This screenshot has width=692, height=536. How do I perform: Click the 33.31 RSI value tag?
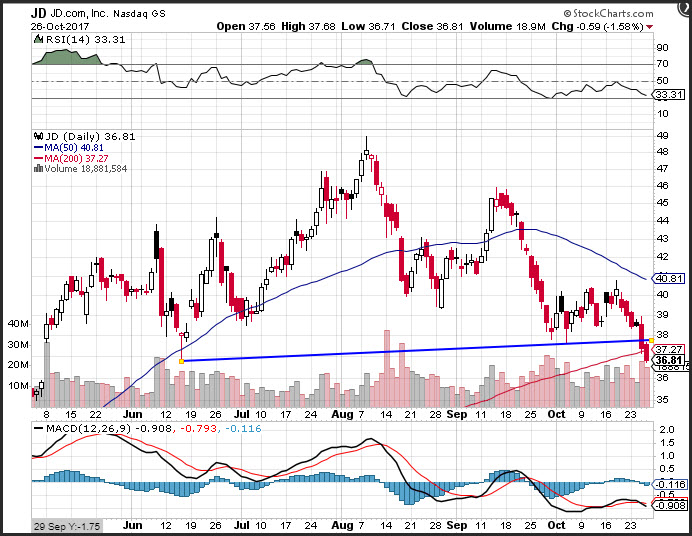point(669,94)
